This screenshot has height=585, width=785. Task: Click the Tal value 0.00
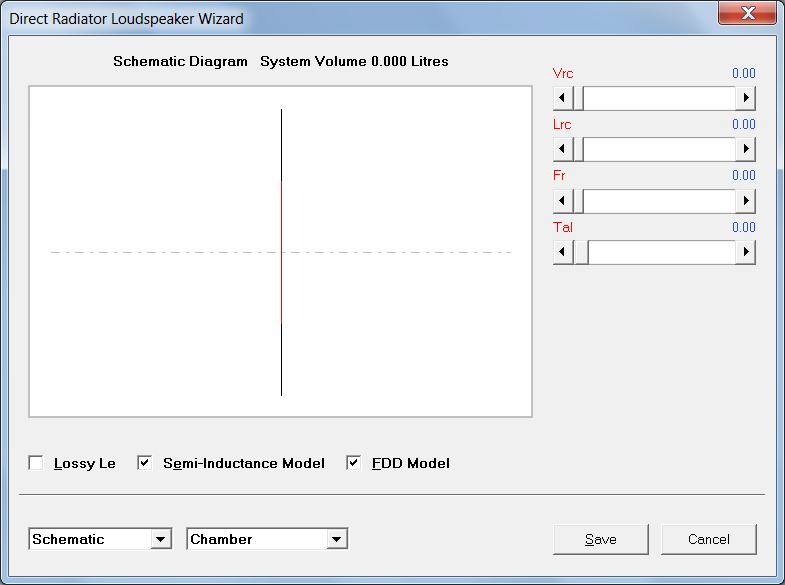coord(743,228)
